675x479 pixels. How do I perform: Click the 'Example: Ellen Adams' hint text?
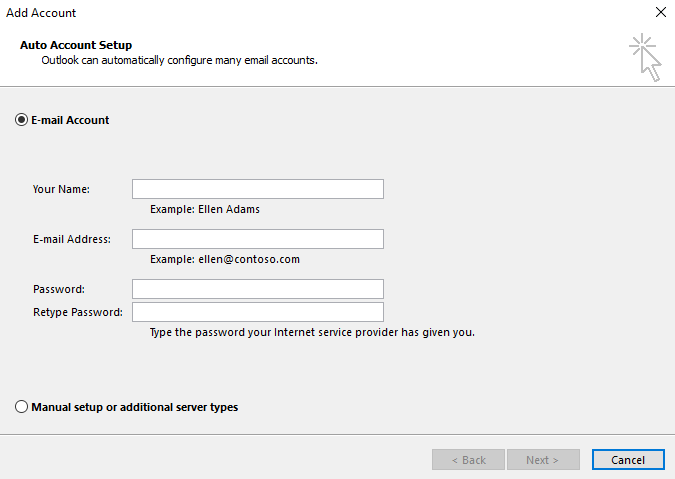point(204,210)
